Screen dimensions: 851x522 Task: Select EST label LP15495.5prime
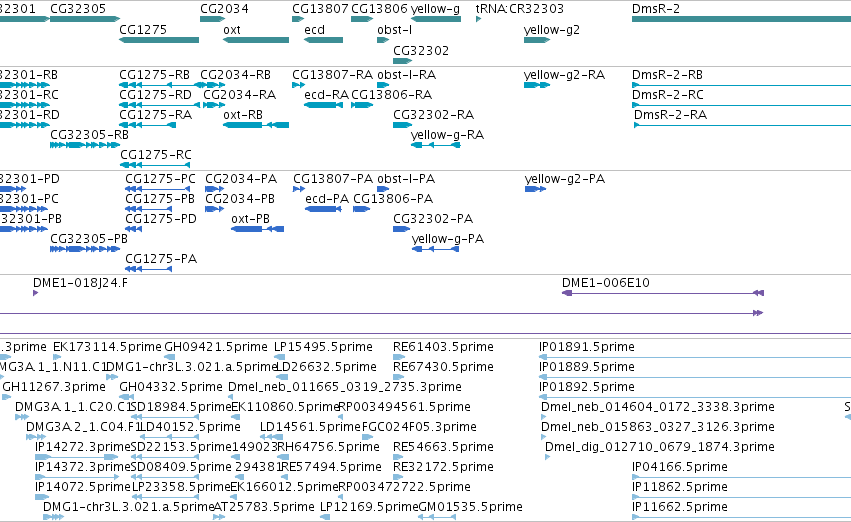(x=323, y=347)
